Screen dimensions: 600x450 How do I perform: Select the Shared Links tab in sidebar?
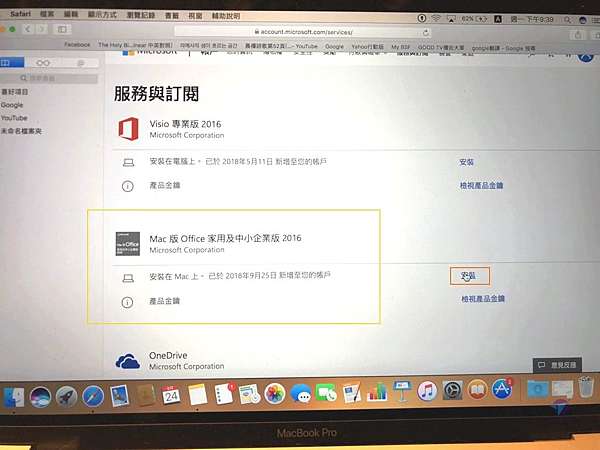80,63
